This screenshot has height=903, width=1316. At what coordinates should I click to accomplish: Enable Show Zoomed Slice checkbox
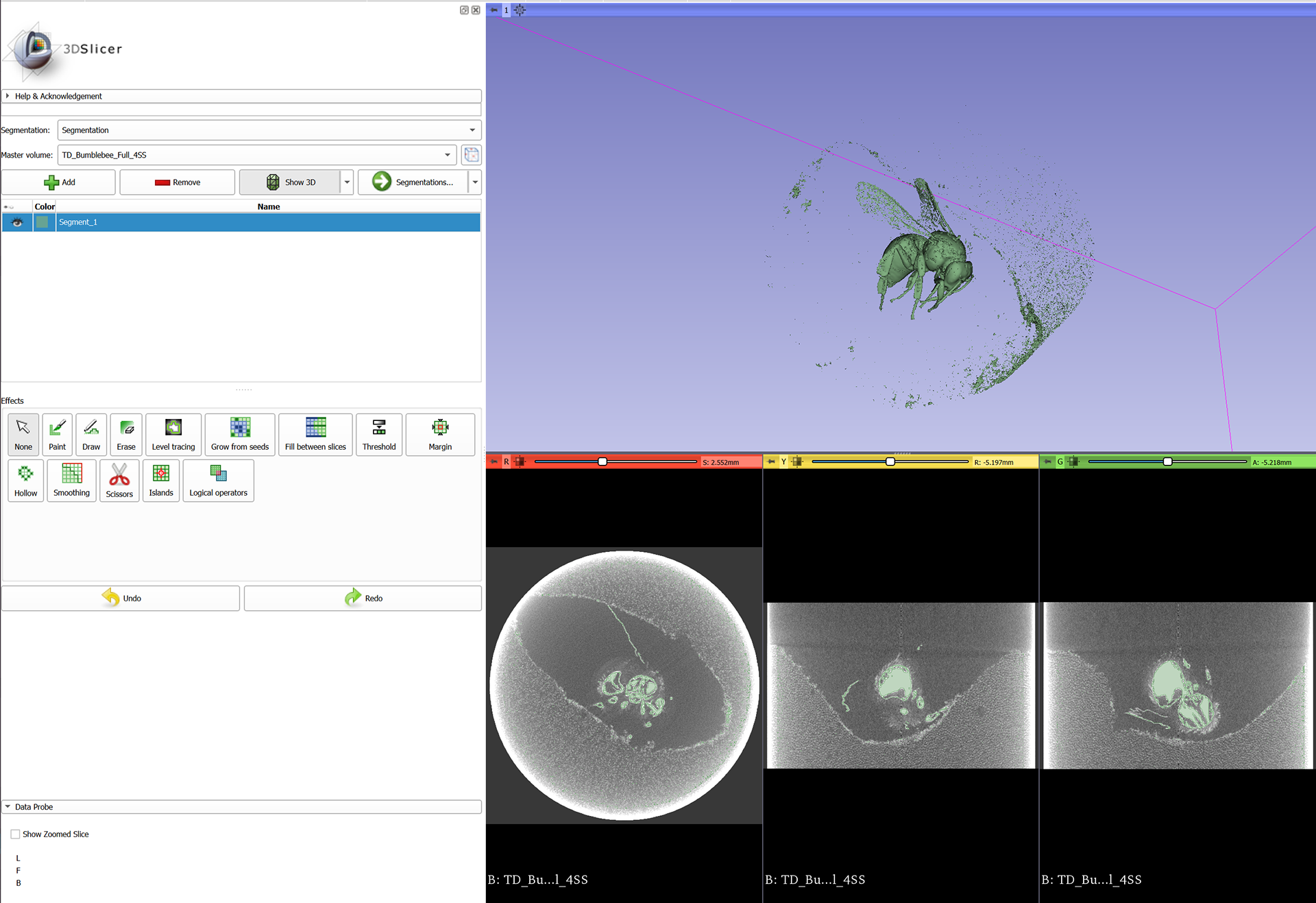(x=15, y=834)
